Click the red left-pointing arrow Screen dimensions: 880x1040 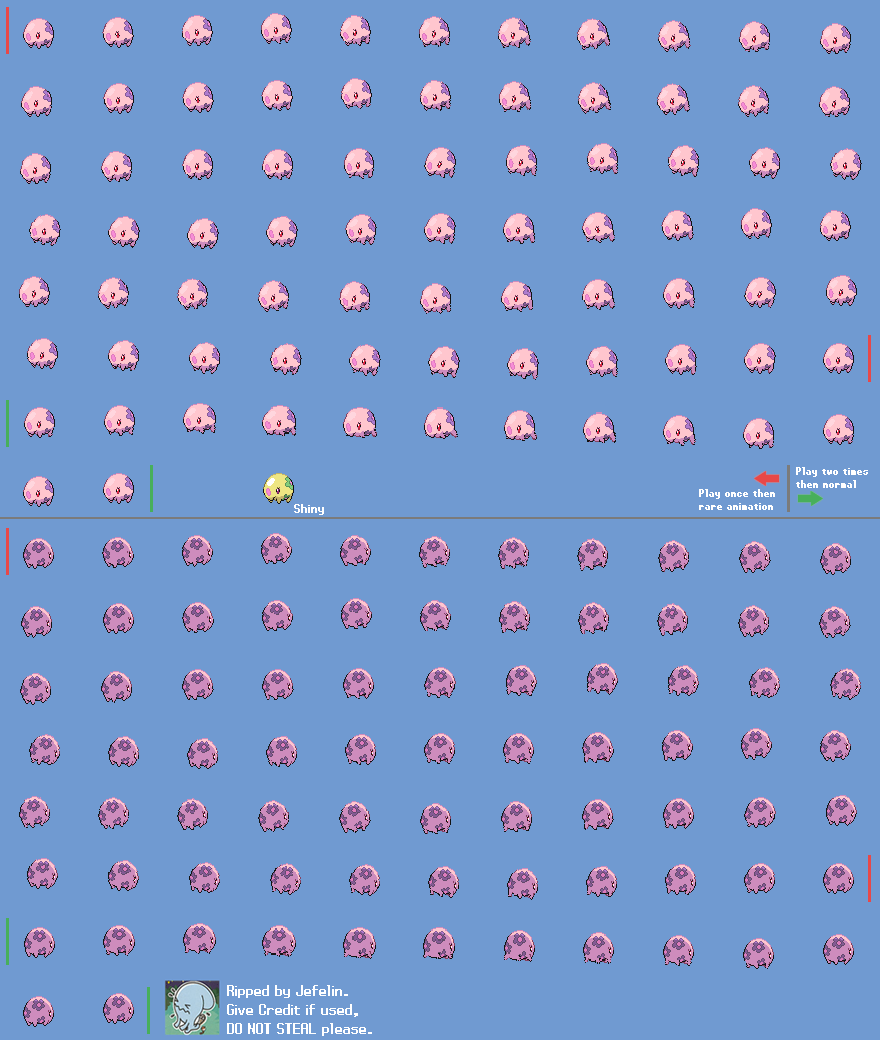pyautogui.click(x=767, y=478)
